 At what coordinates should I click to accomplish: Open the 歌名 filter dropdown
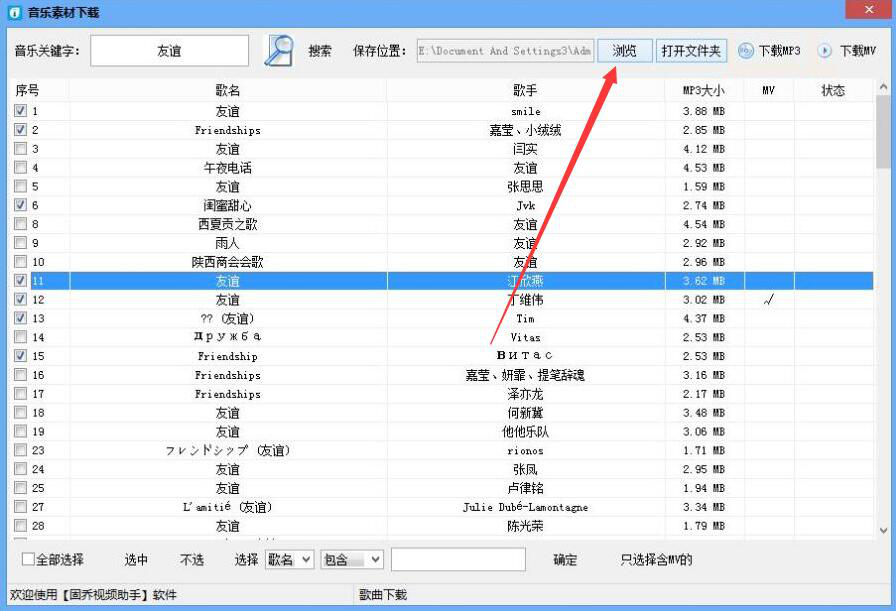[x=290, y=560]
